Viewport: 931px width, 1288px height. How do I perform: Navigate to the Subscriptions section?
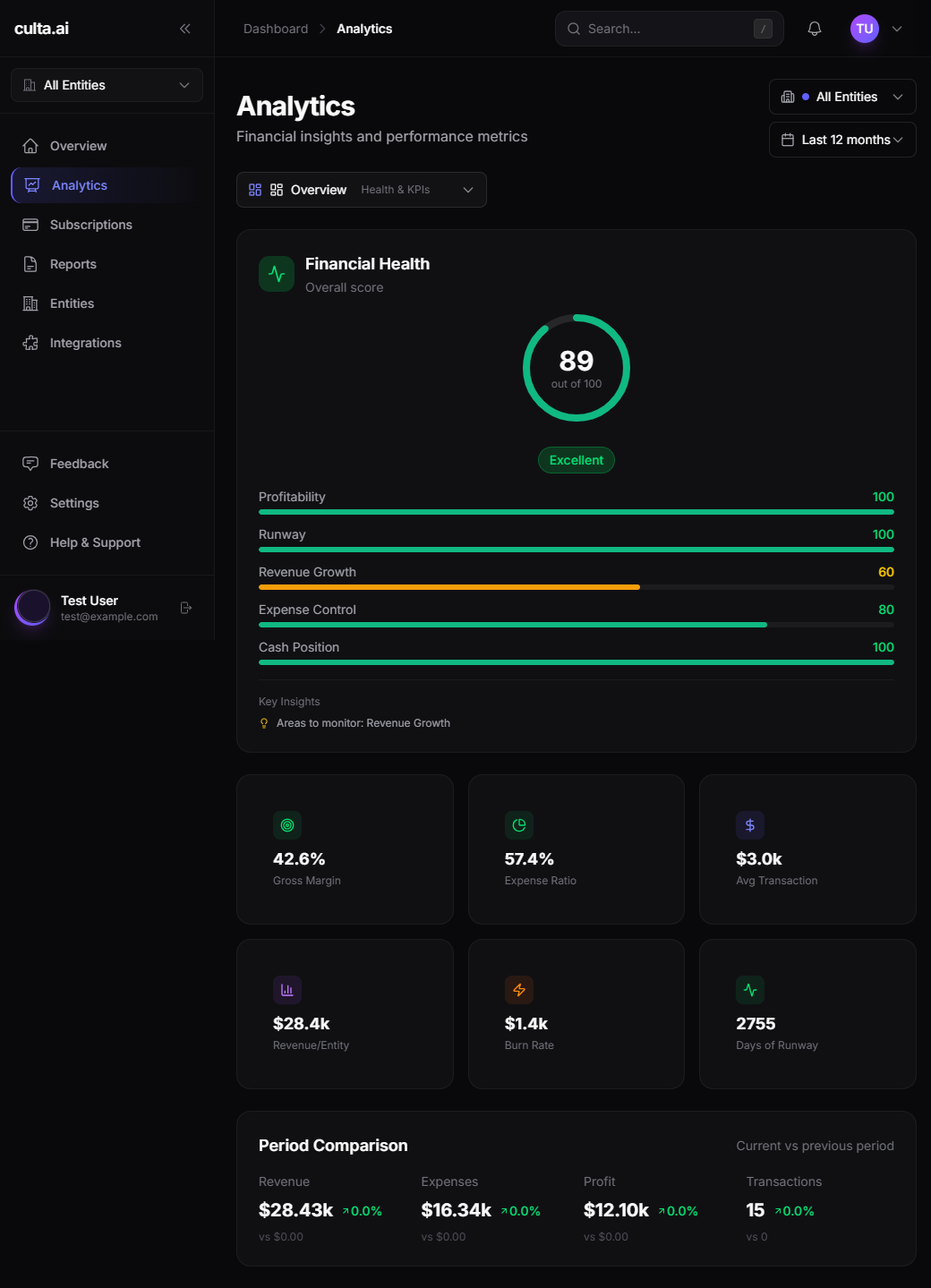pos(90,224)
